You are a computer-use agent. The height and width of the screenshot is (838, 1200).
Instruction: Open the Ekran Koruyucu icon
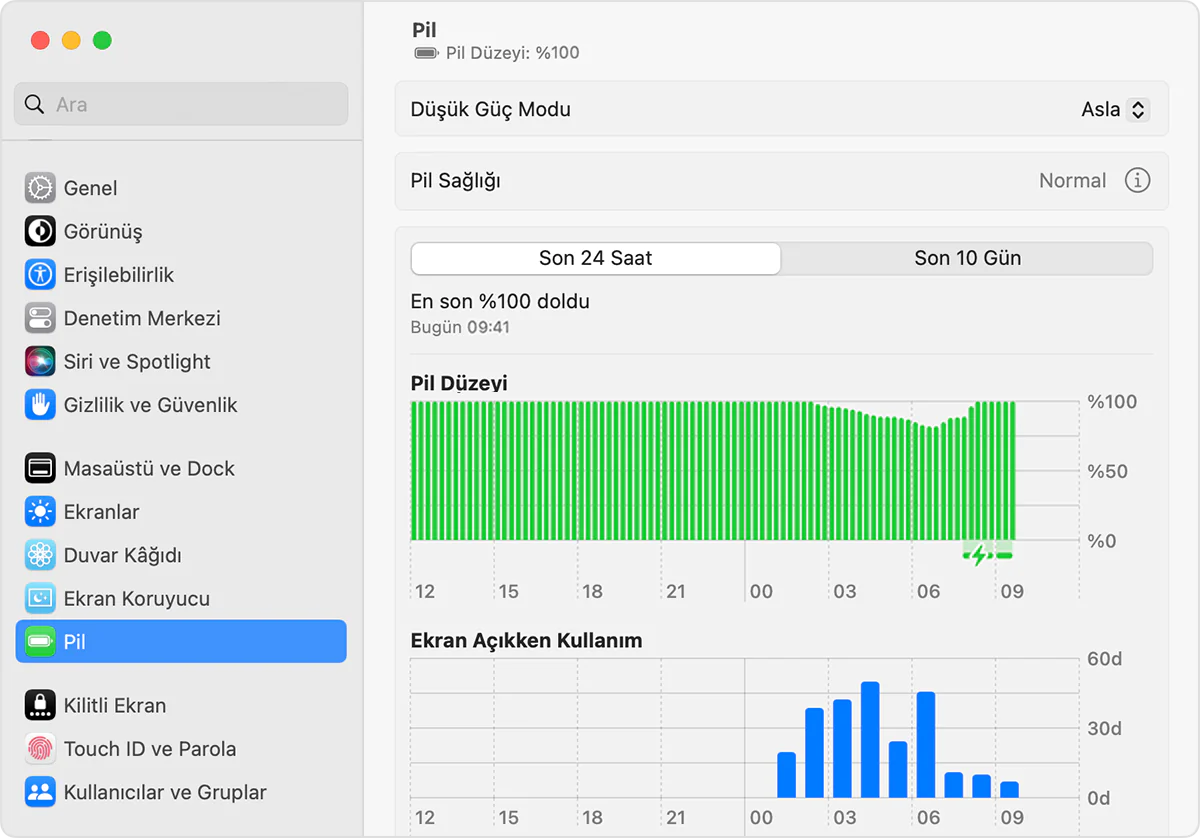(38, 598)
